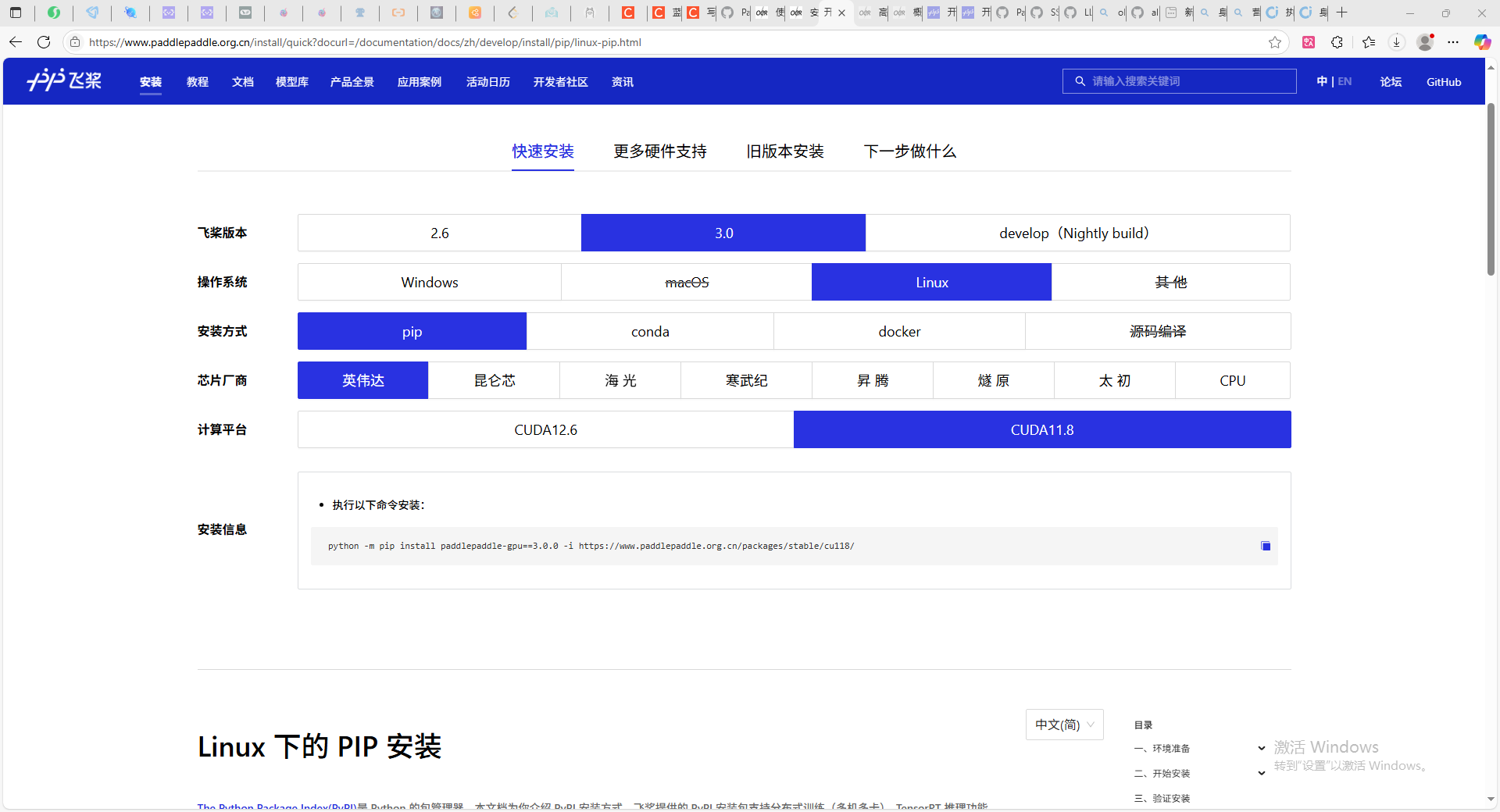Open 模型库 nav menu
1500x812 pixels.
click(x=292, y=82)
